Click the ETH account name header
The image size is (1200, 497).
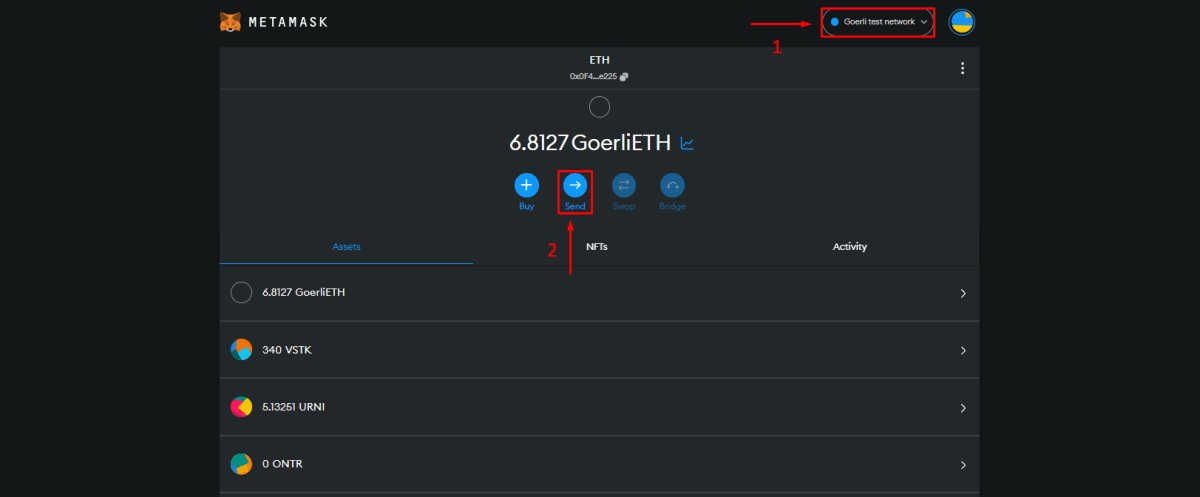pyautogui.click(x=599, y=60)
